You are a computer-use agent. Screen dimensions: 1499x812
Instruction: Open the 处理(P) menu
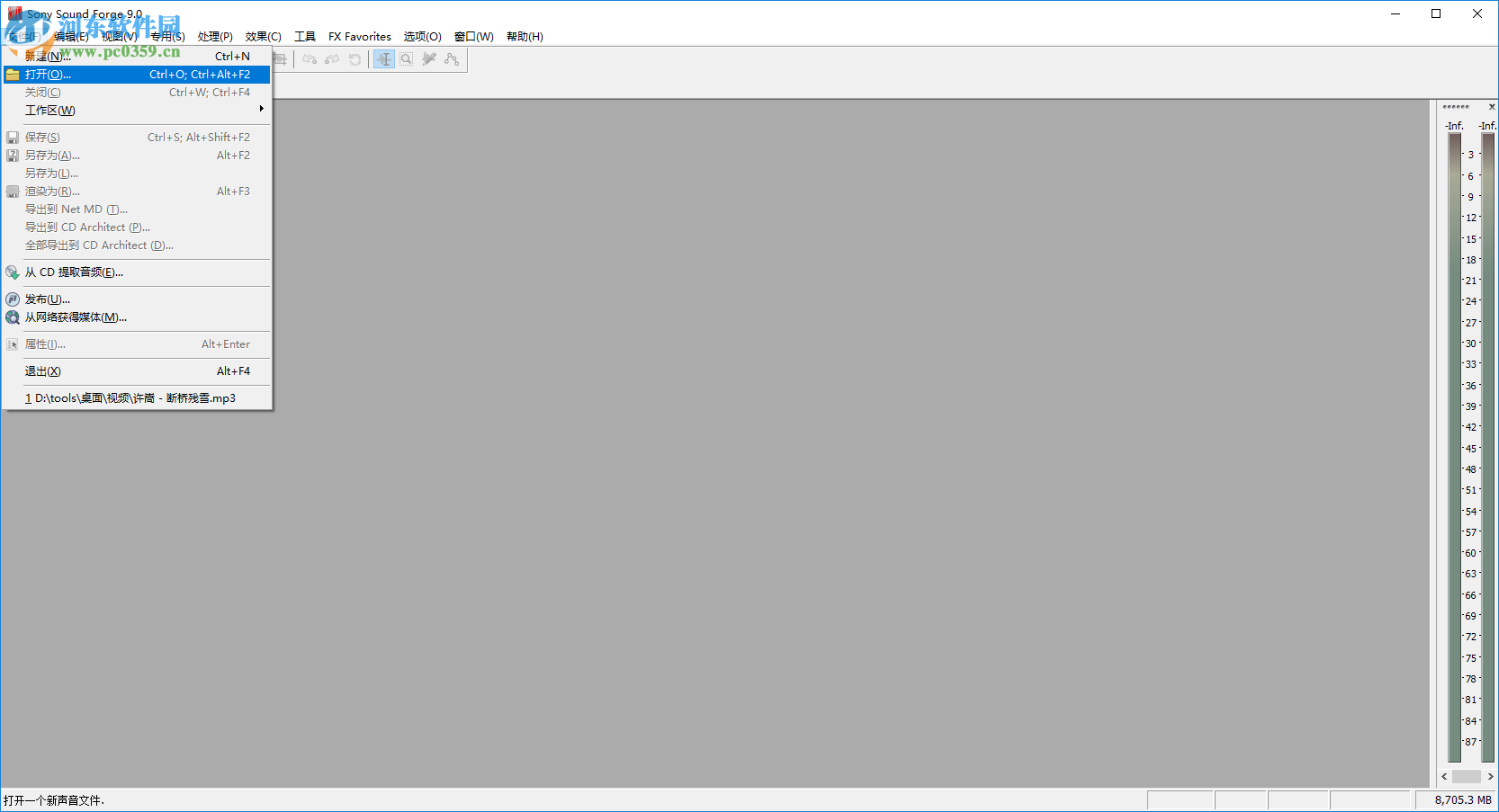coord(215,37)
